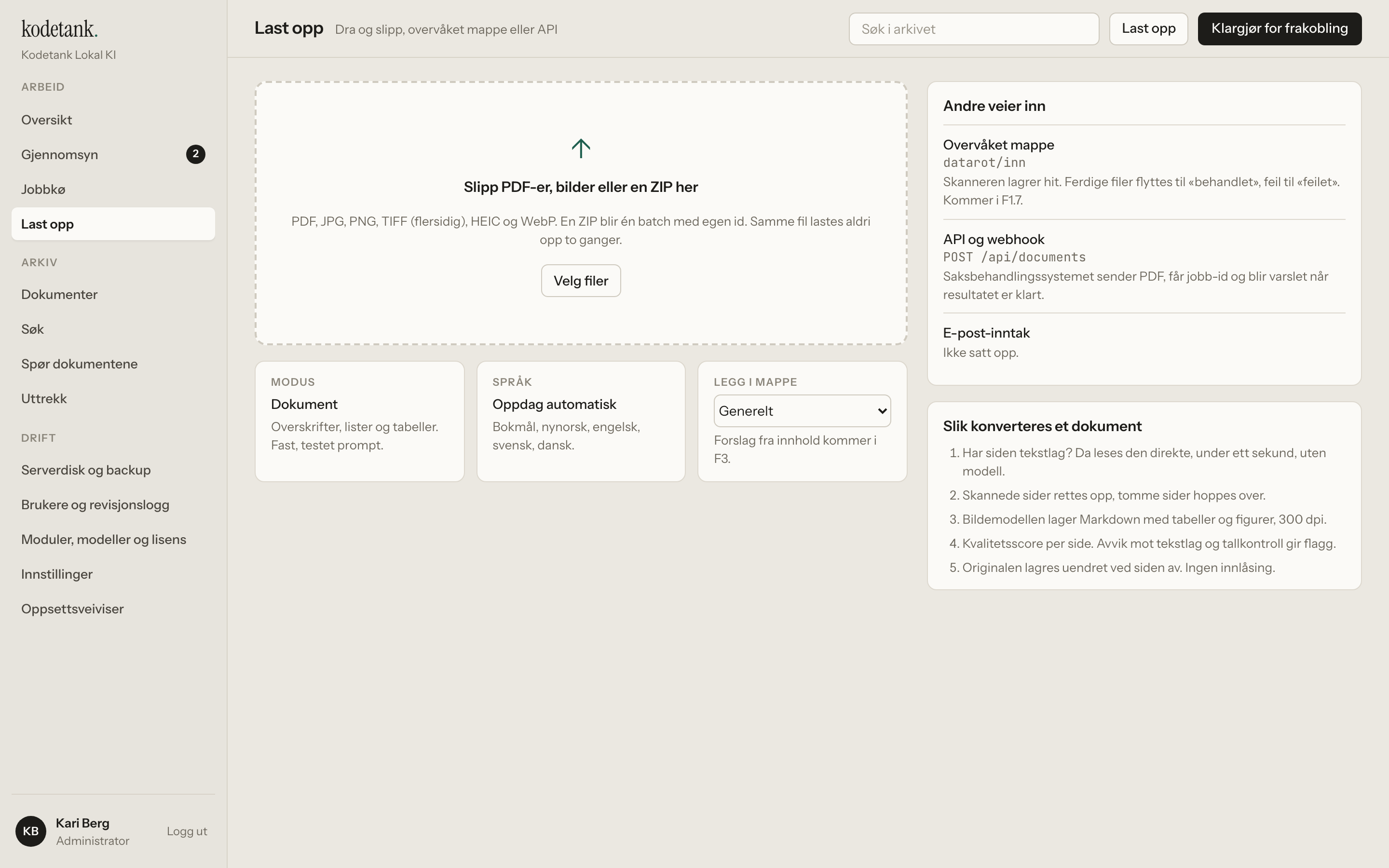
Task: Click the Modus Dokument card
Action: tap(359, 421)
